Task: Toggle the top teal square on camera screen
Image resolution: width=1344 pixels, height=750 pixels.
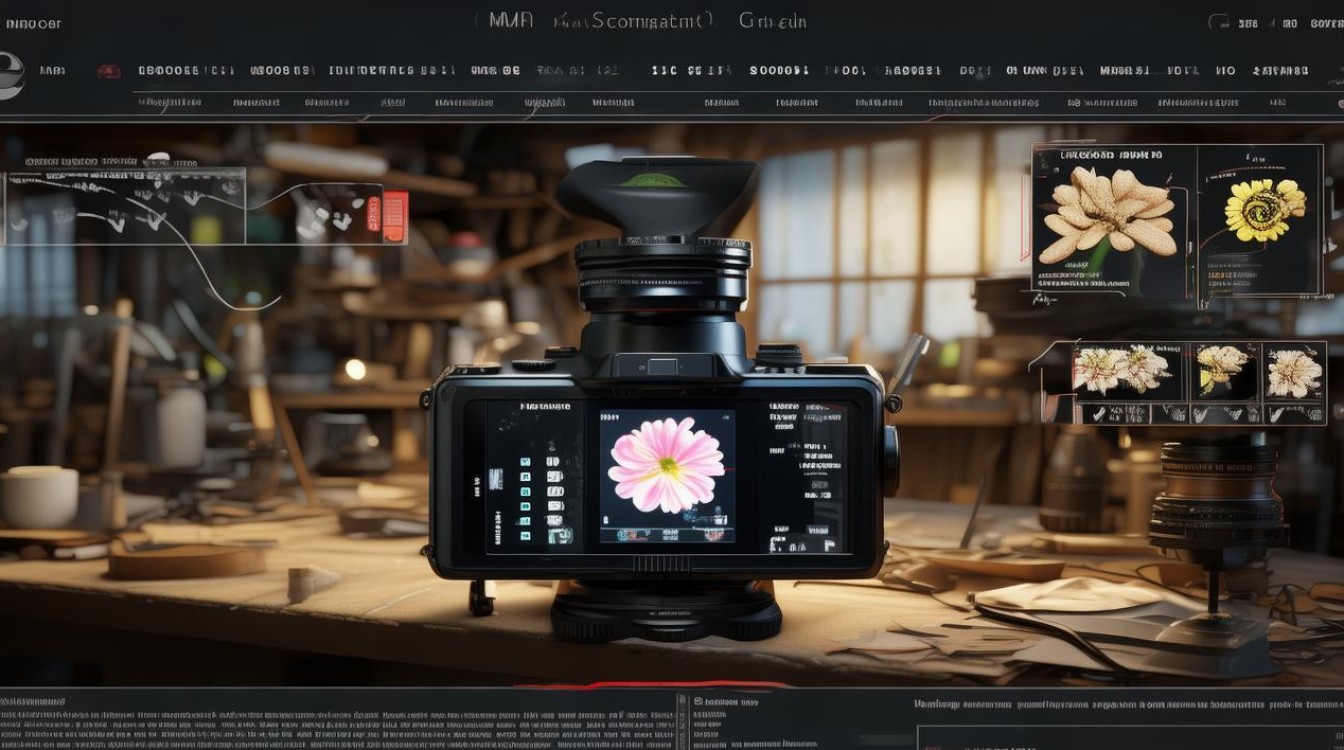Action: pyautogui.click(x=525, y=461)
